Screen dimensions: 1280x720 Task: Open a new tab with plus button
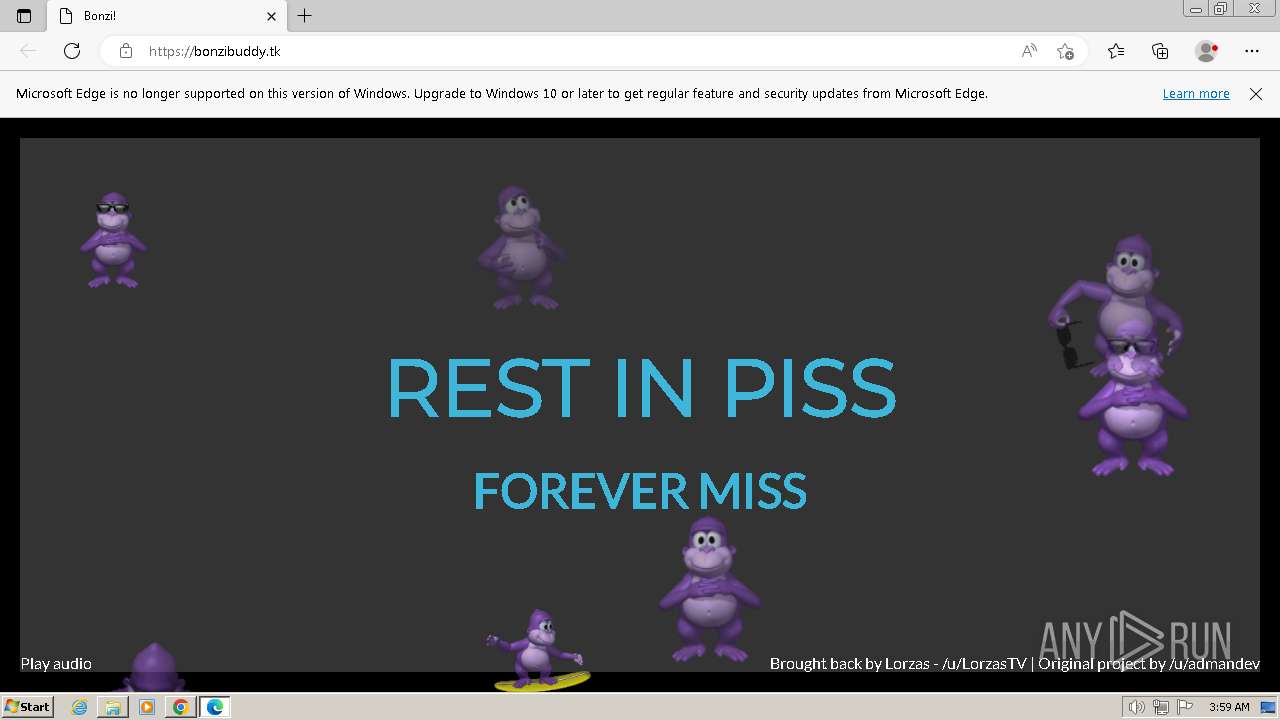[305, 16]
